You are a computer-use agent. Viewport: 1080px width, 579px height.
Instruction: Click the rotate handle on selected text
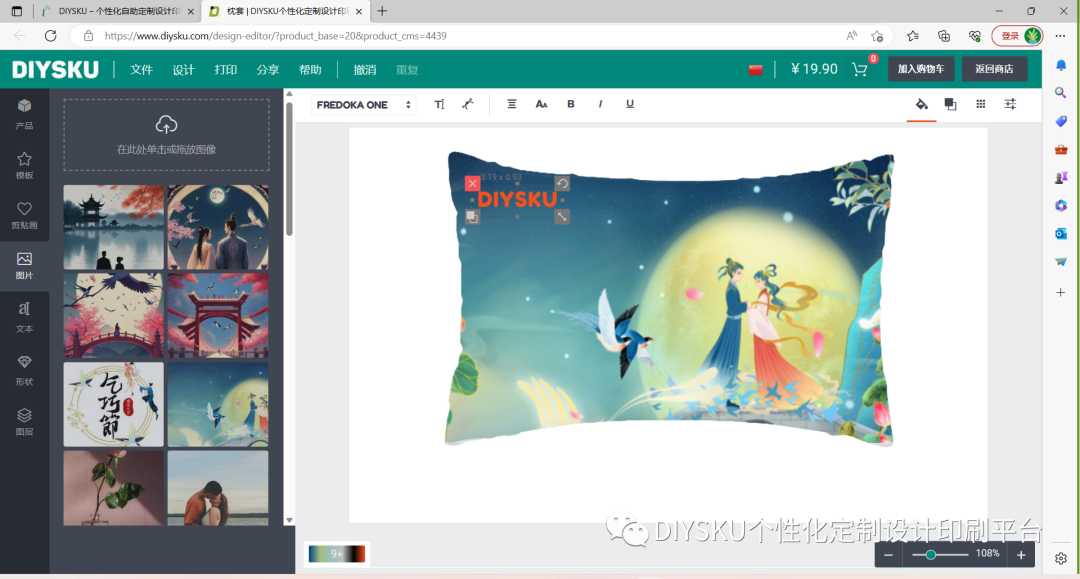coord(562,183)
